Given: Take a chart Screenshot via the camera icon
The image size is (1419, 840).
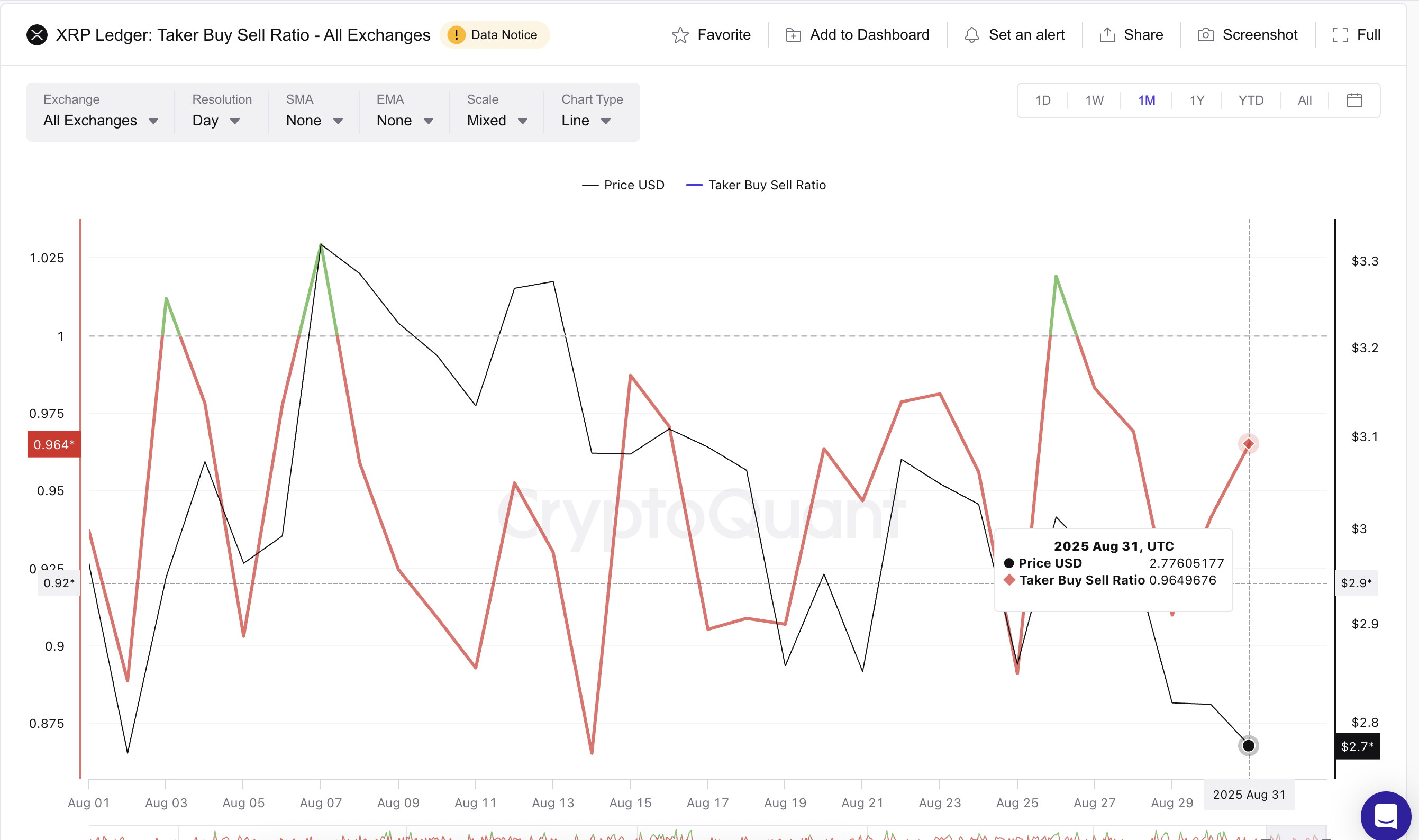Looking at the screenshot, I should click(x=1205, y=34).
